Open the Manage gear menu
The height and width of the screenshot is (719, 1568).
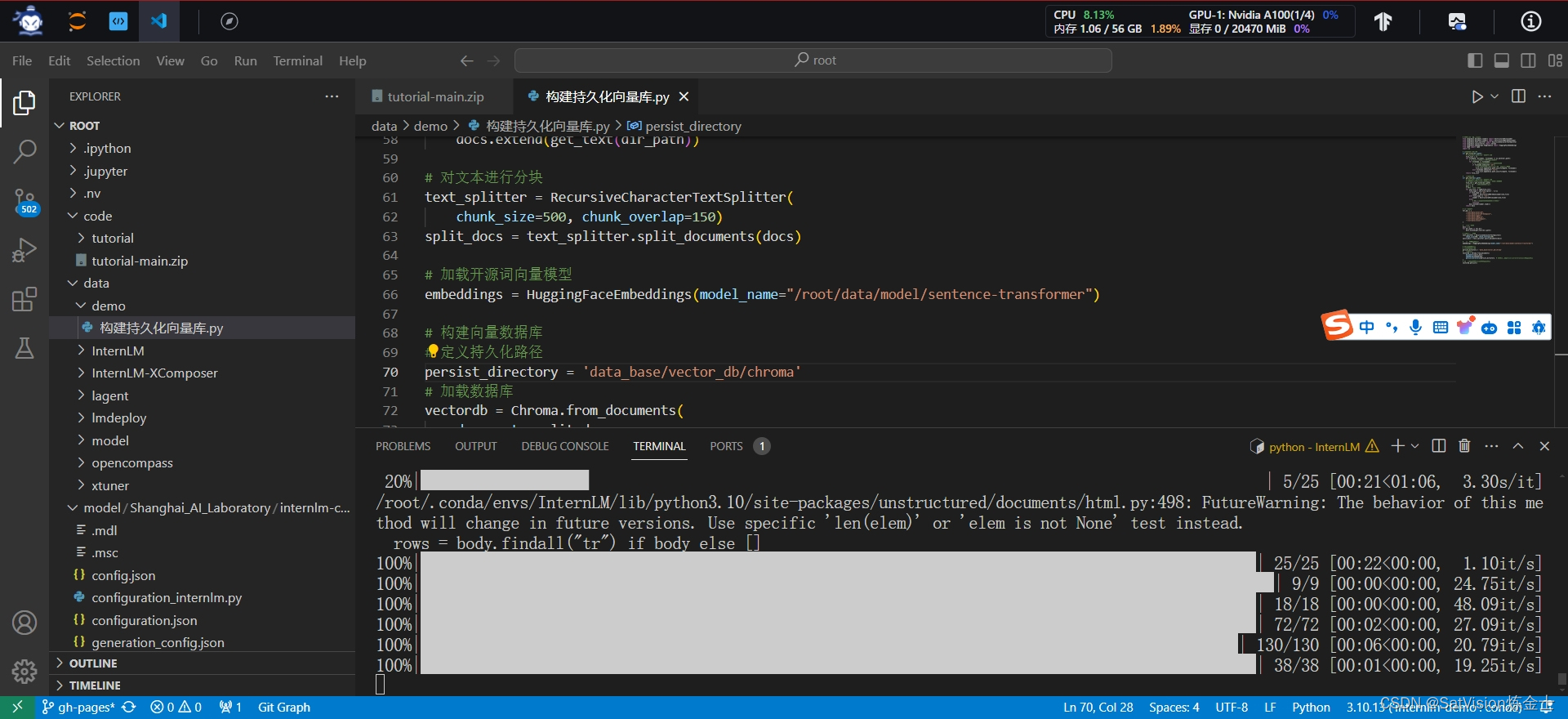24,672
